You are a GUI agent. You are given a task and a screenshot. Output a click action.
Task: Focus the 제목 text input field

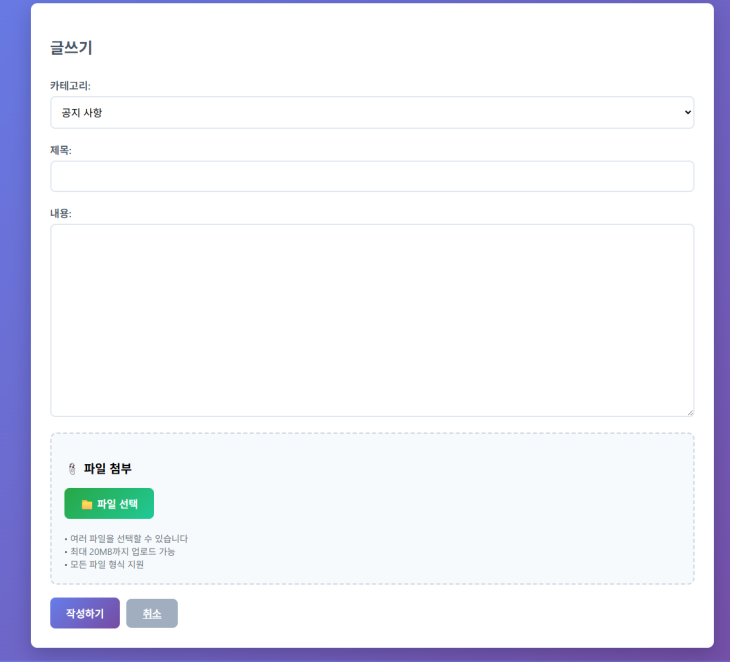(x=371, y=176)
